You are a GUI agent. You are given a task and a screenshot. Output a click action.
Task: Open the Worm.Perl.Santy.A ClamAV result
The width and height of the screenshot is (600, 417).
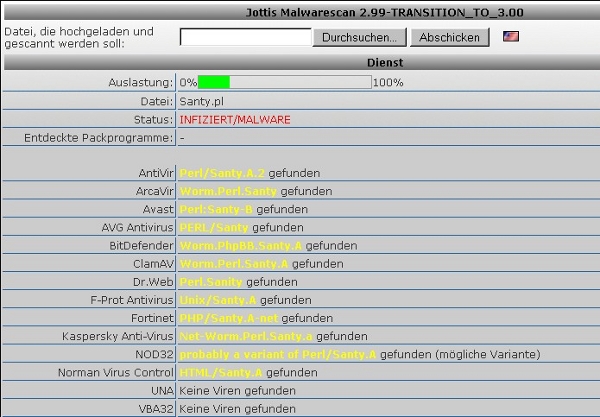pos(234,264)
